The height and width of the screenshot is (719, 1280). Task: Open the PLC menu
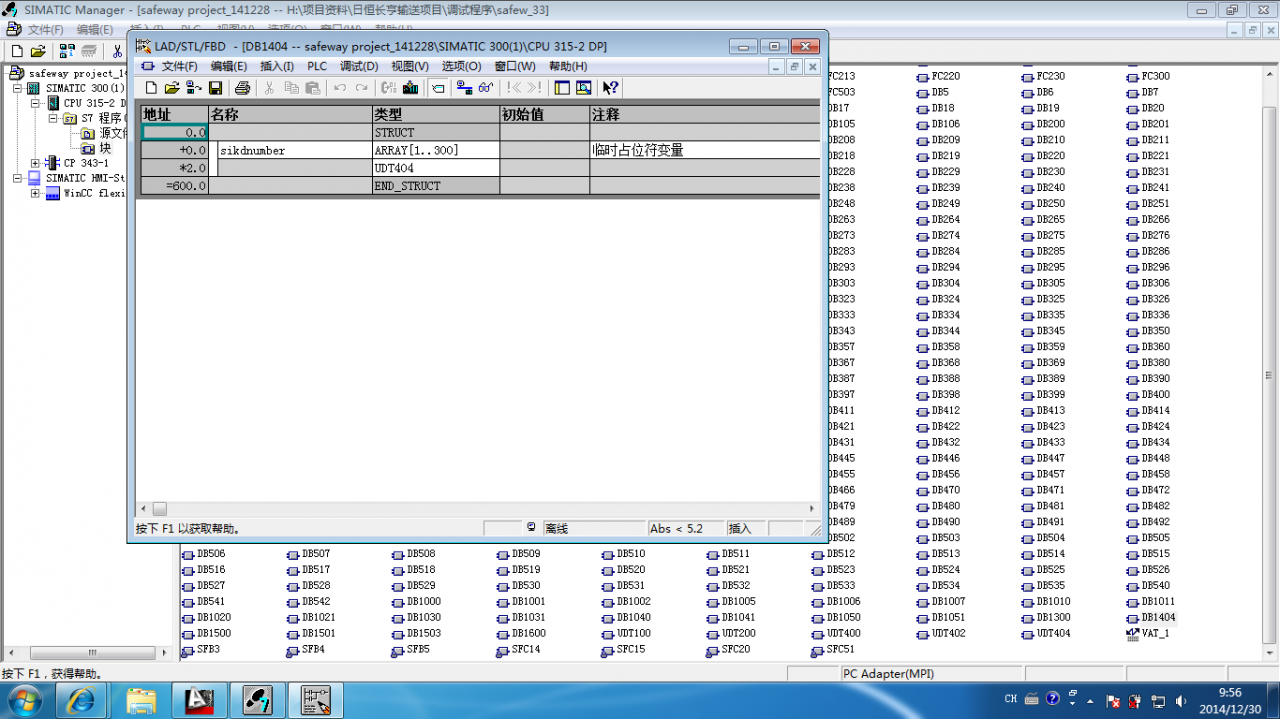(x=317, y=66)
